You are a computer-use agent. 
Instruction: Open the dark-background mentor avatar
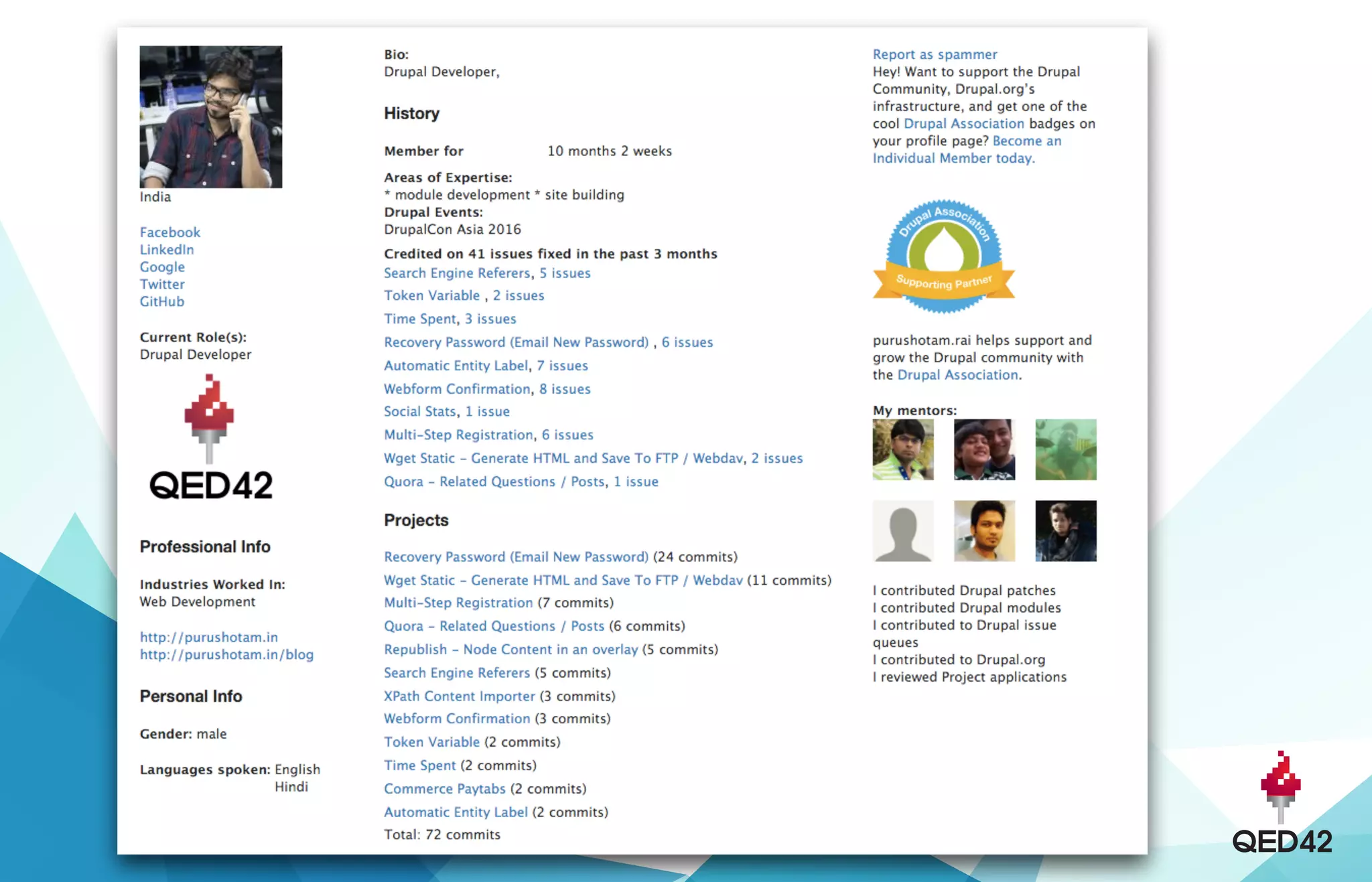(x=1065, y=530)
